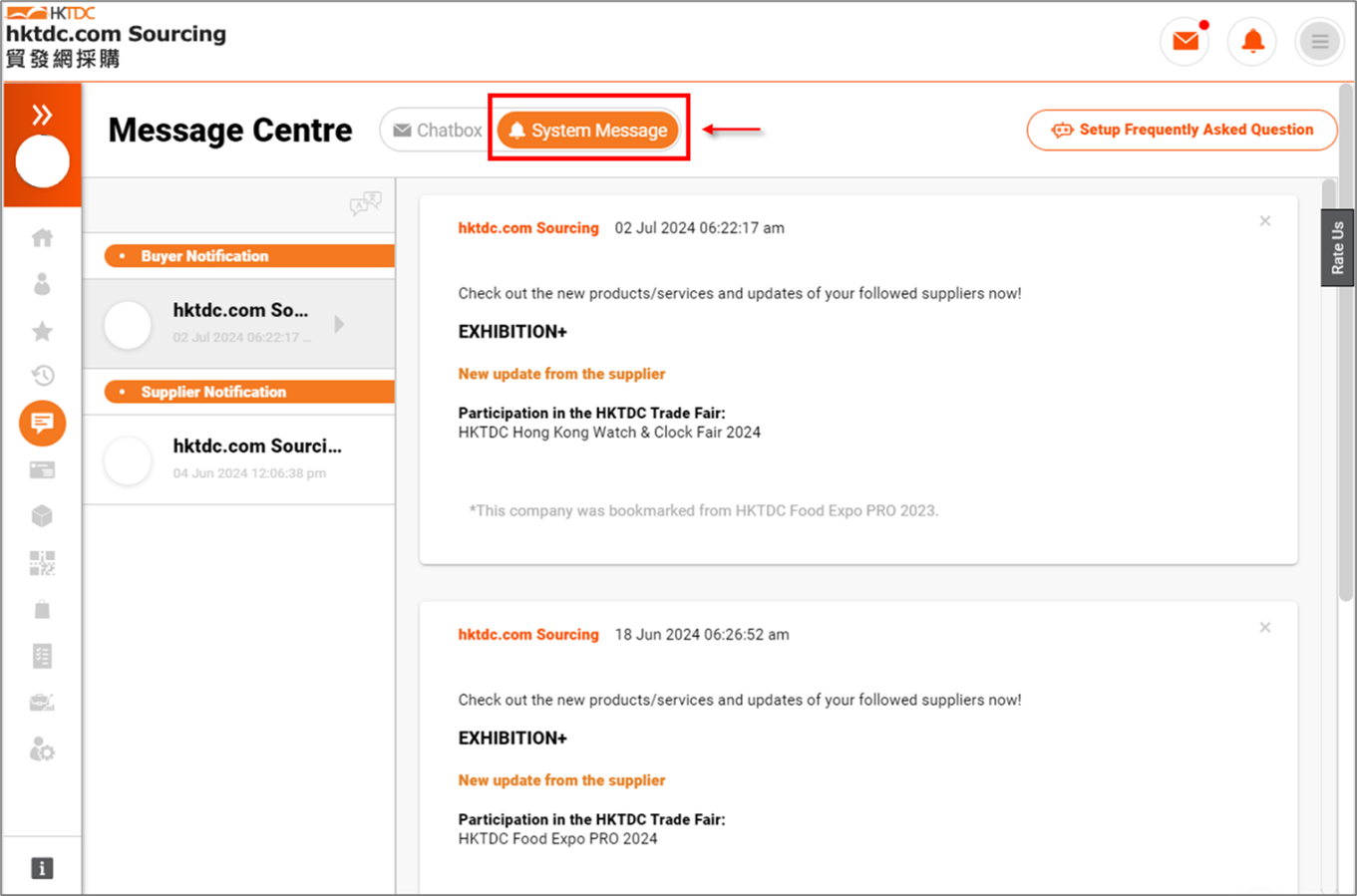
Task: Select the Supplier Notification section header
Action: pyautogui.click(x=249, y=392)
